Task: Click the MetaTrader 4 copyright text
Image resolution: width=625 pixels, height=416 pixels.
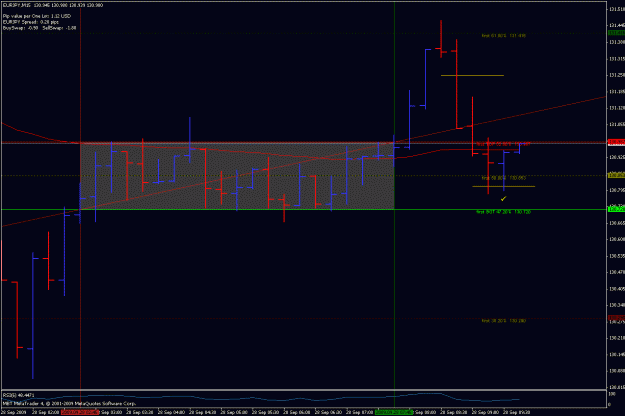Action: [x=69, y=404]
